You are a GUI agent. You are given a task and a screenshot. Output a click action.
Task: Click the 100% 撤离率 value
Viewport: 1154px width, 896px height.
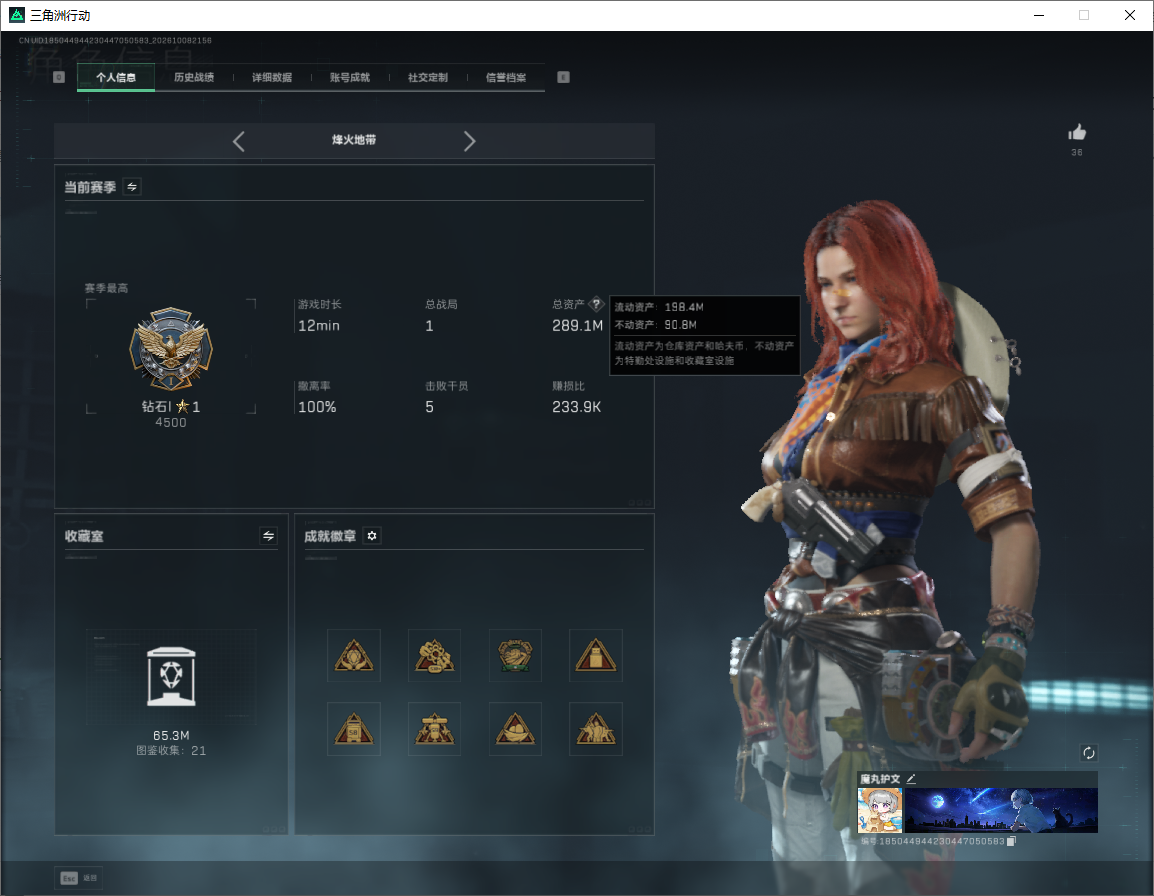(x=317, y=407)
